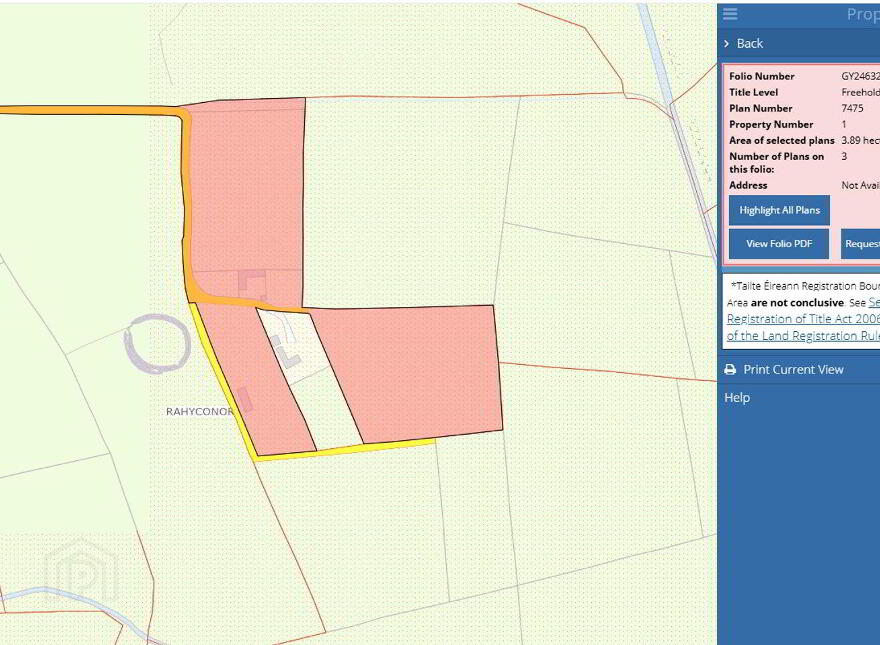Open the Help menu item
Screen dimensions: 880x645
tap(737, 397)
